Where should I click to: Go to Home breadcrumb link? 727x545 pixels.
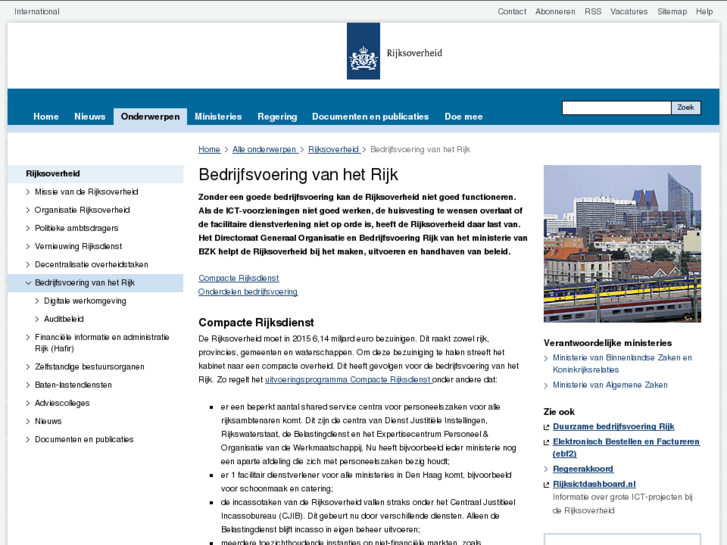coord(209,149)
